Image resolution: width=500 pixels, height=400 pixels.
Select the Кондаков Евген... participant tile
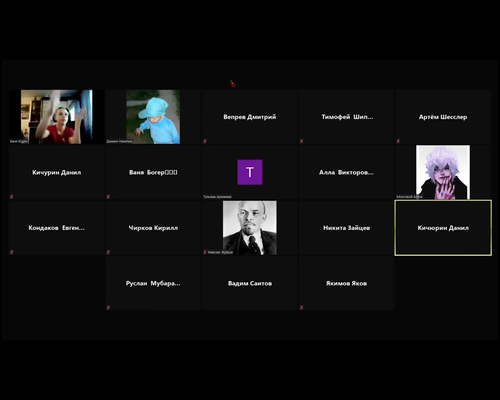click(57, 228)
